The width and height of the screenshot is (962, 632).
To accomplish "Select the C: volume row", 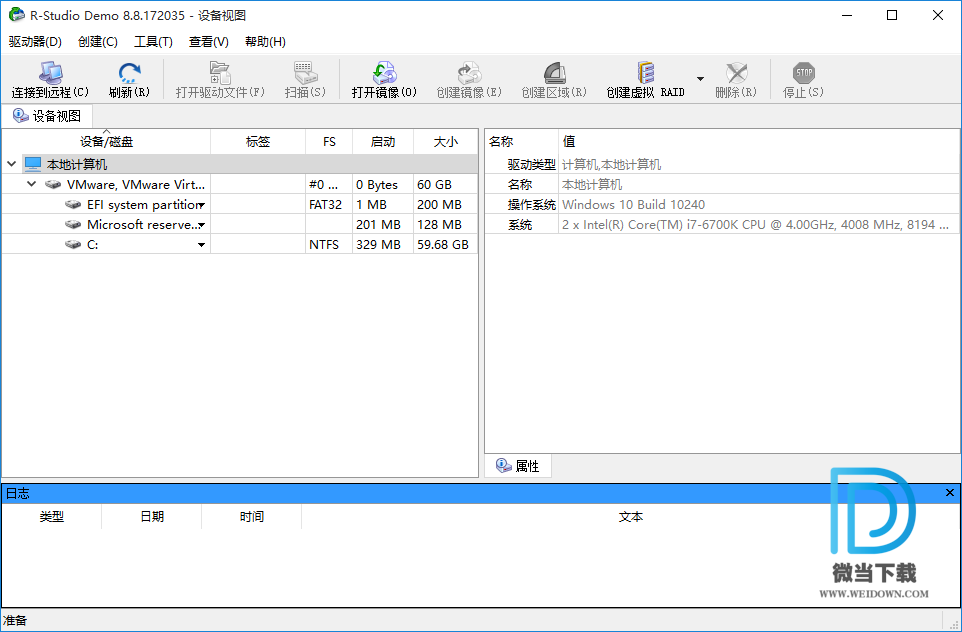I will (240, 244).
